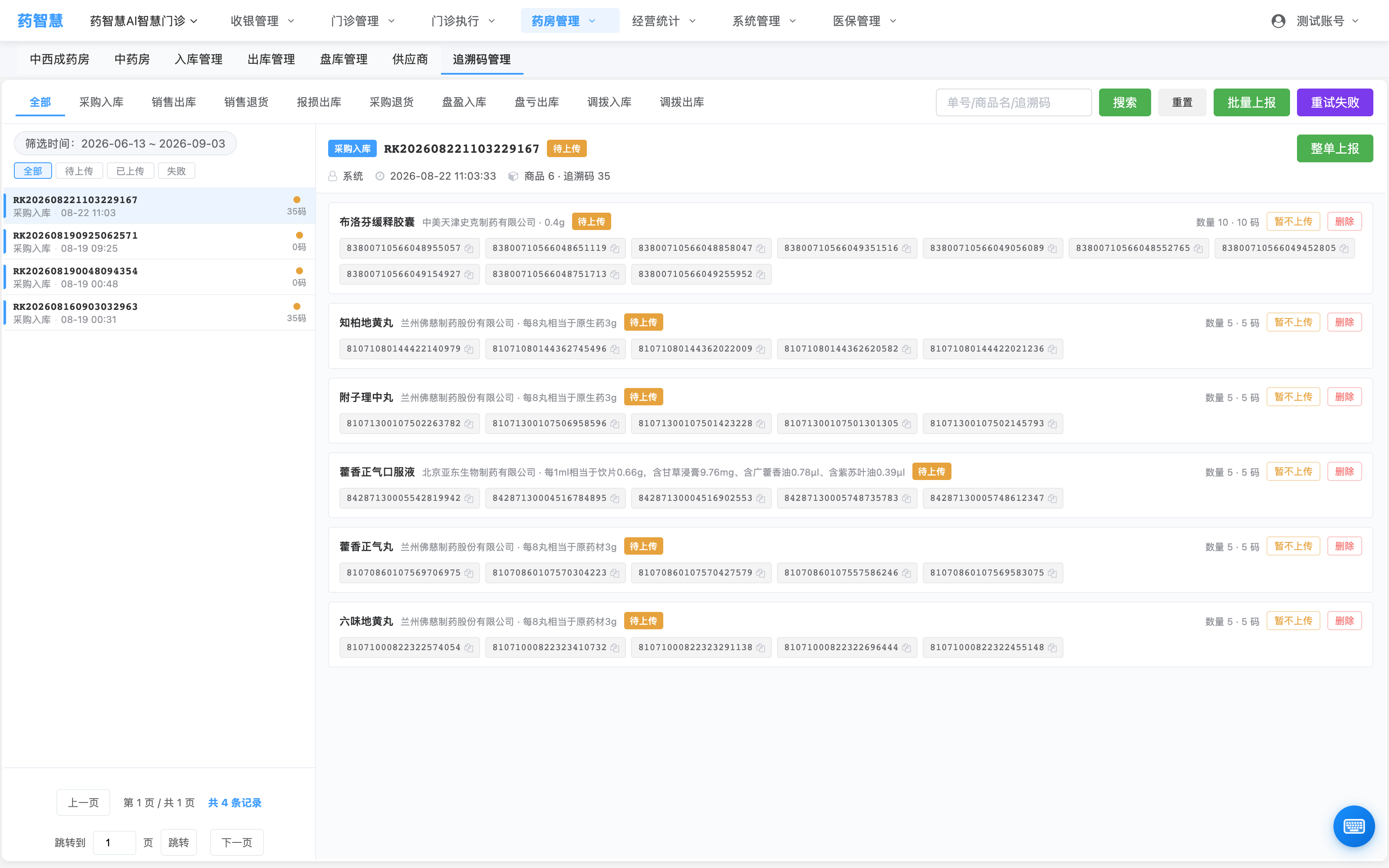This screenshot has width=1389, height=868.
Task: Copy trace code 81071300107501301305
Action: (x=906, y=424)
